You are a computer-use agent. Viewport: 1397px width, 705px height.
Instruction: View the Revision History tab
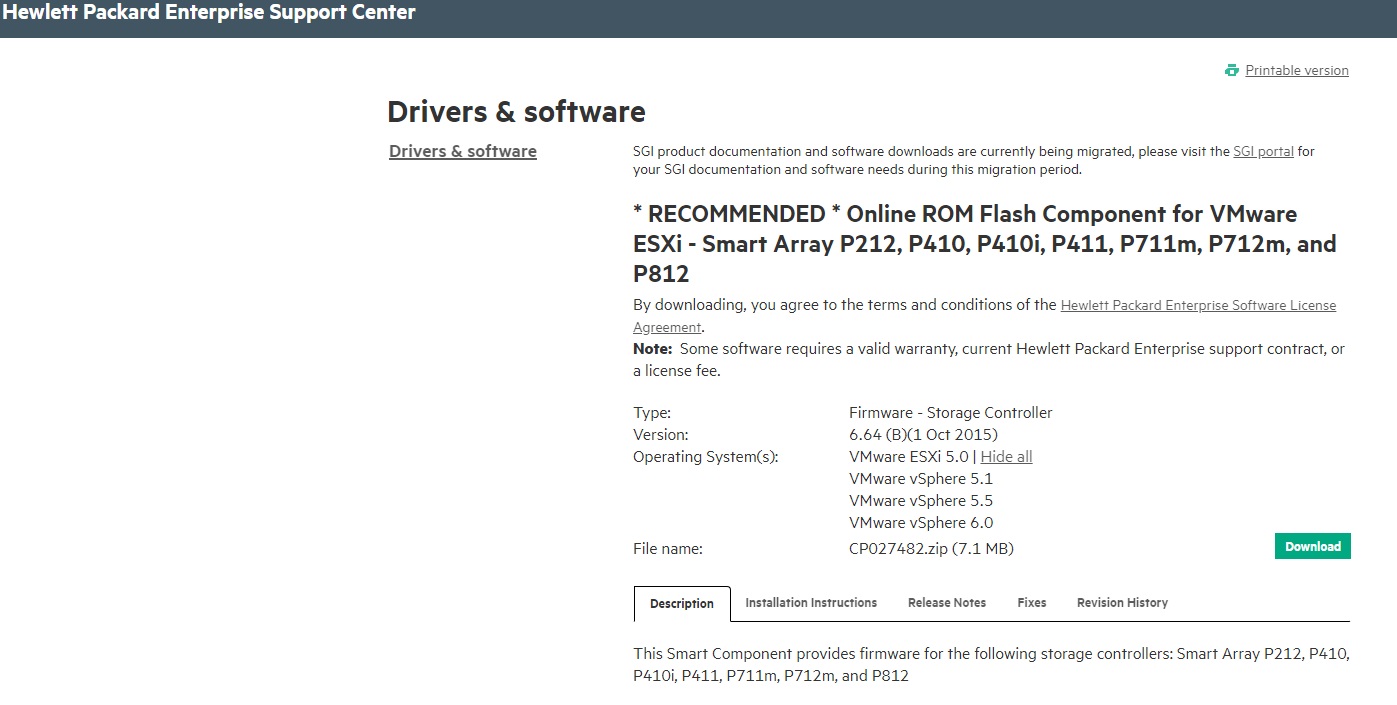point(1122,603)
